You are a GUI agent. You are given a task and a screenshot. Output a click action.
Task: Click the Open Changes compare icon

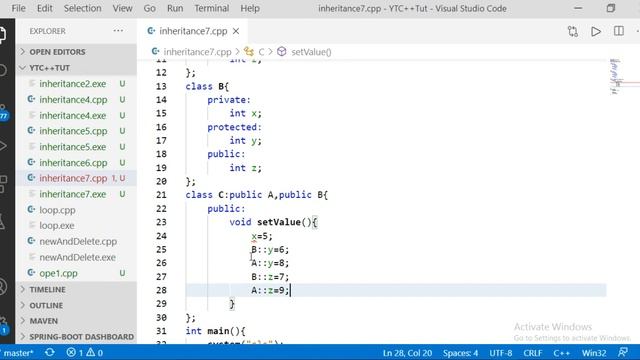tap(573, 31)
